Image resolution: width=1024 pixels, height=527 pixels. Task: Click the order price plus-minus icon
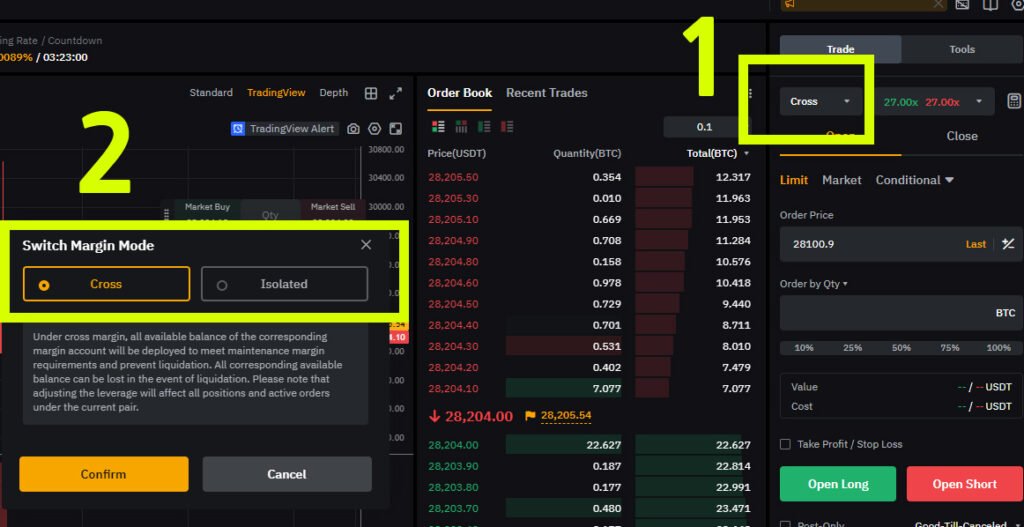pos(1008,244)
